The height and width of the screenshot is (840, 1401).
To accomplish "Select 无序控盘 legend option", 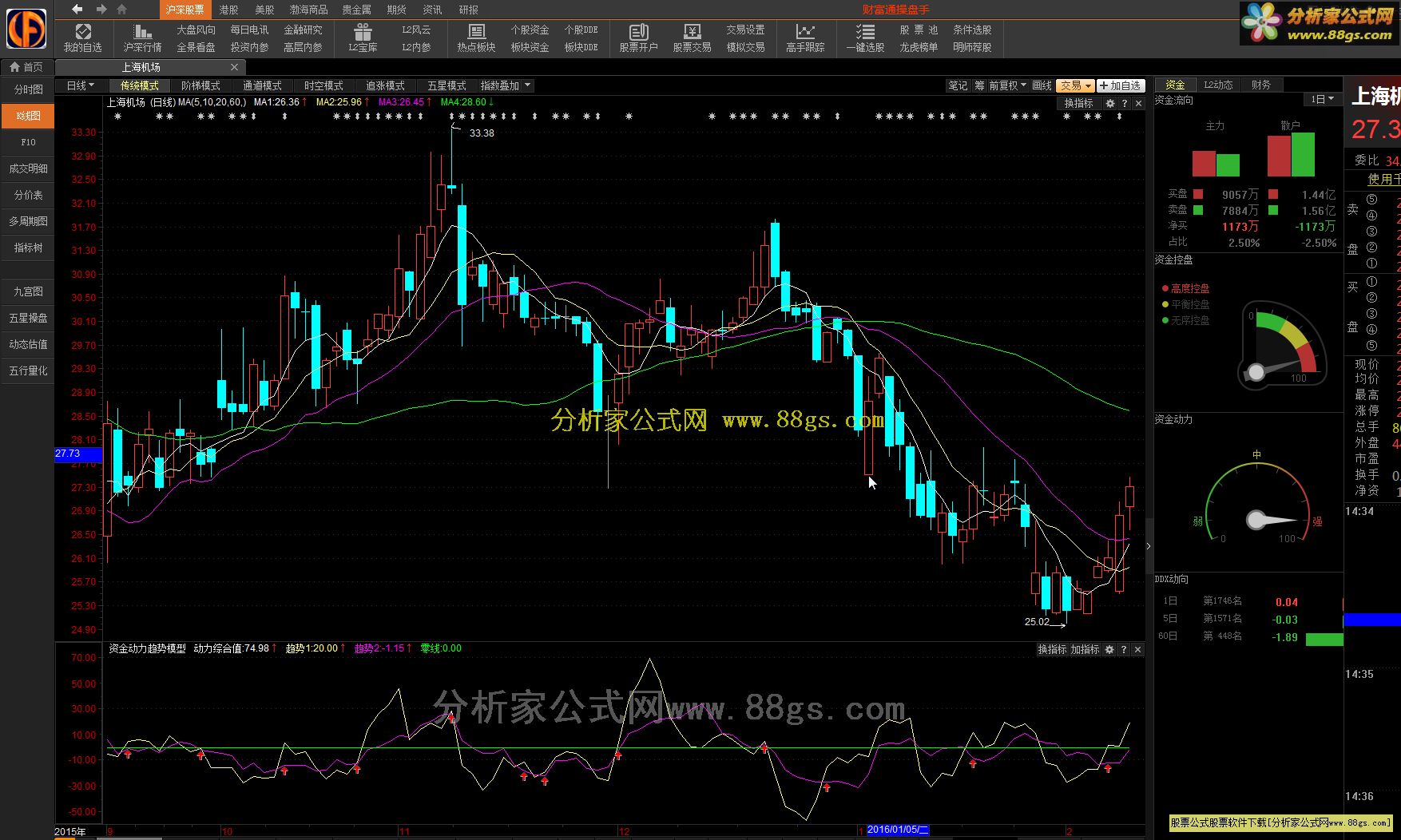I will (1185, 320).
